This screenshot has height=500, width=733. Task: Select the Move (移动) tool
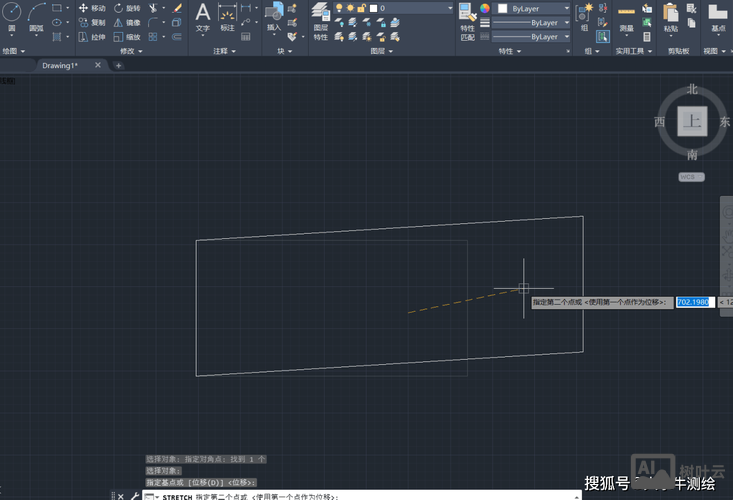[x=91, y=8]
